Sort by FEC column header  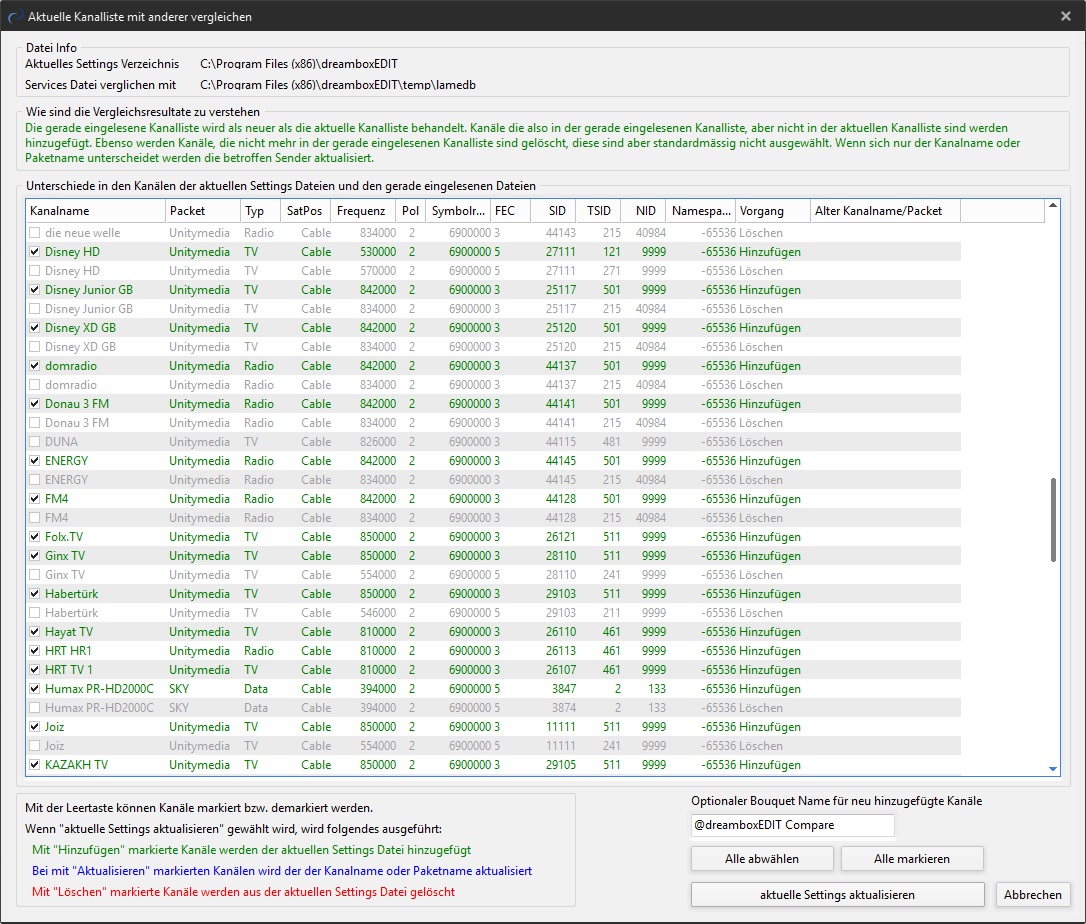tap(510, 211)
